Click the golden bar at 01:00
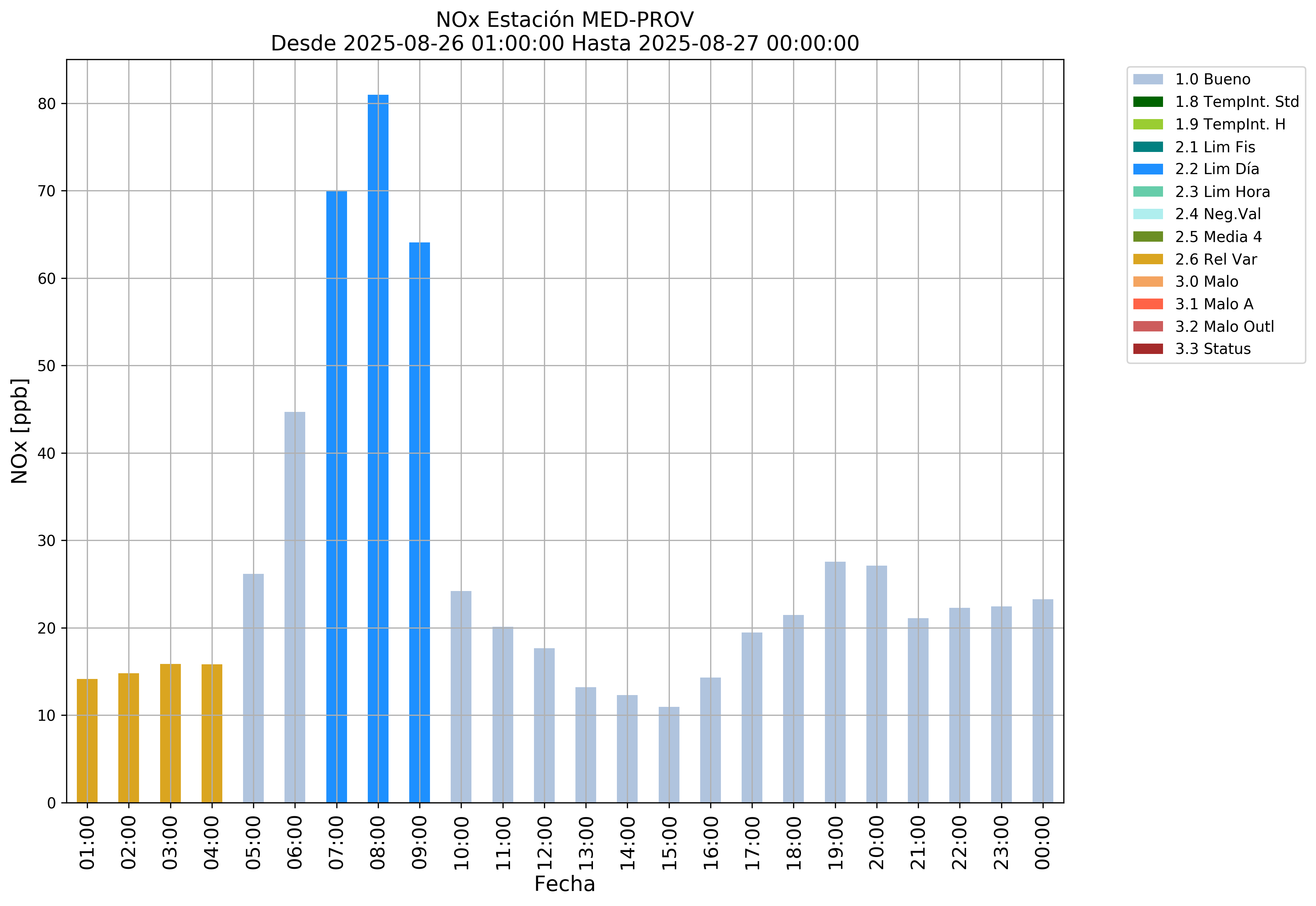This screenshot has height=906, width=1316. (88, 741)
